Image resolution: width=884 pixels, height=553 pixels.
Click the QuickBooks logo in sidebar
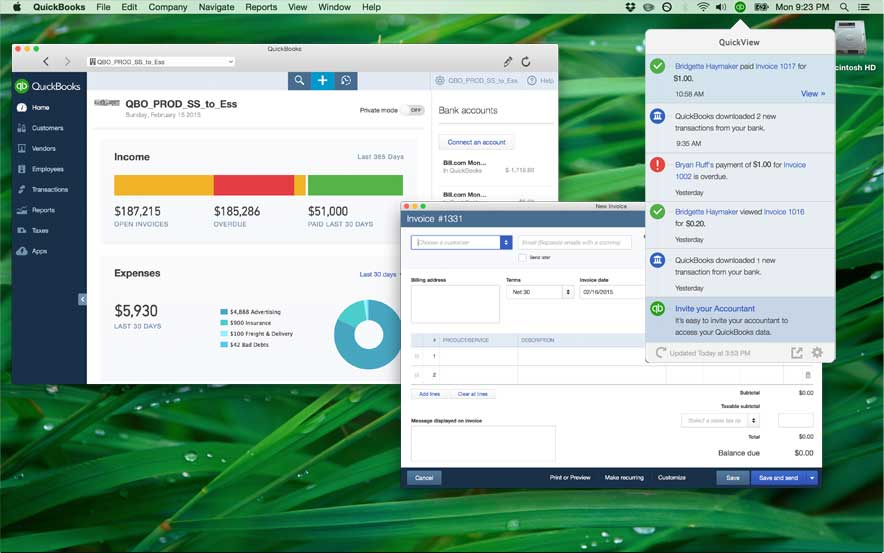coord(47,86)
